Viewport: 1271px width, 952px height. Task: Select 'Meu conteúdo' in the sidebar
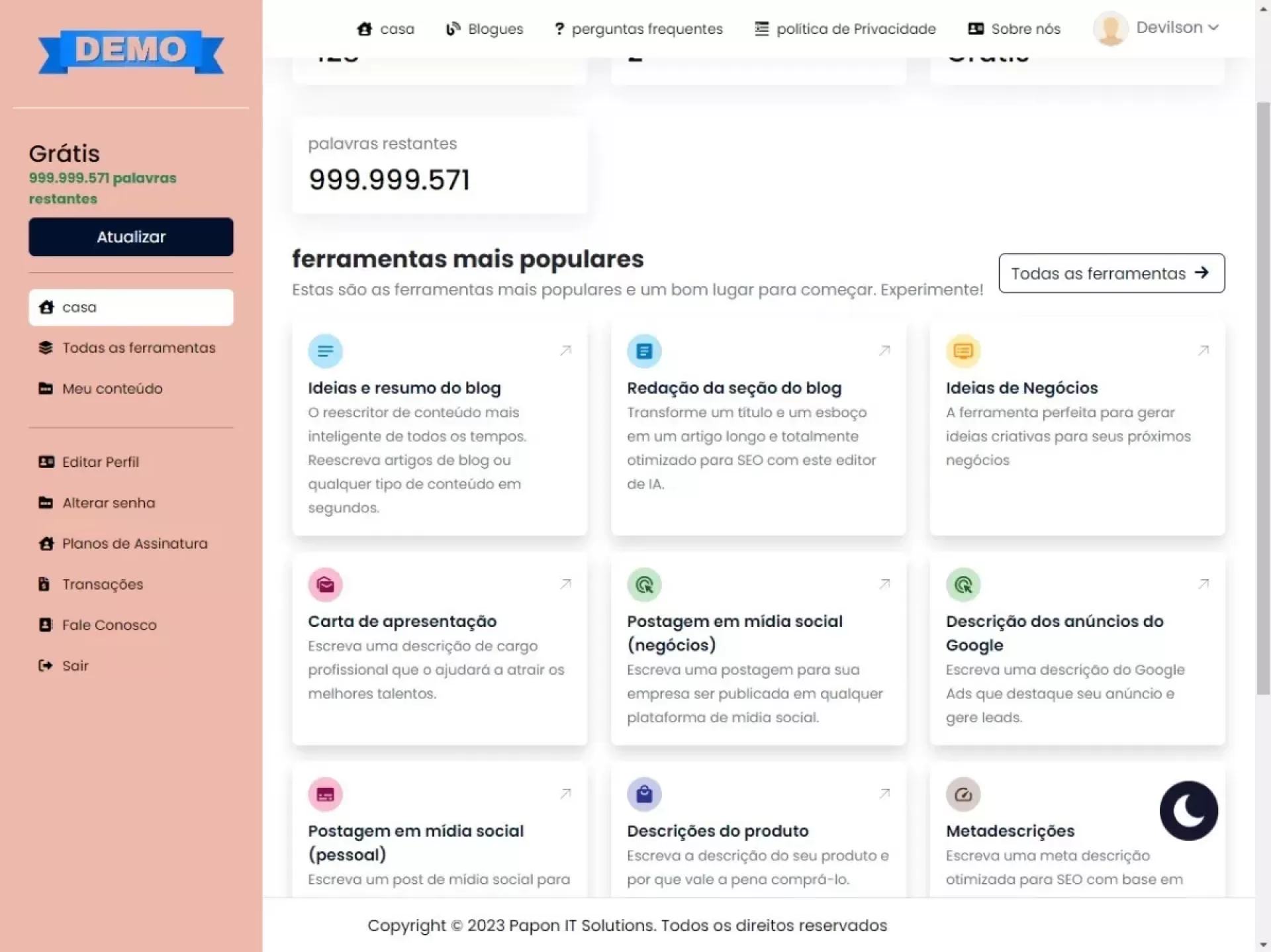tap(112, 389)
